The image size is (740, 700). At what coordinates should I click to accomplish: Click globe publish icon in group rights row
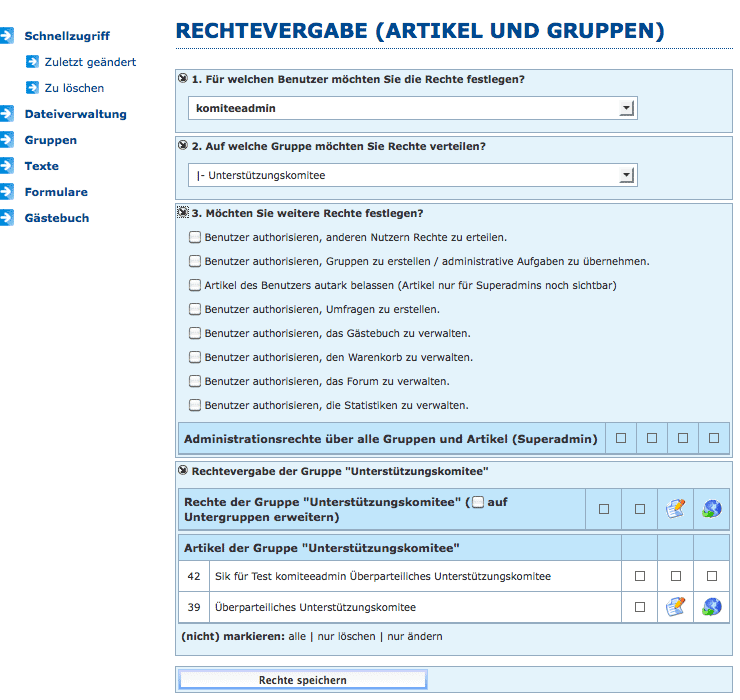click(712, 509)
